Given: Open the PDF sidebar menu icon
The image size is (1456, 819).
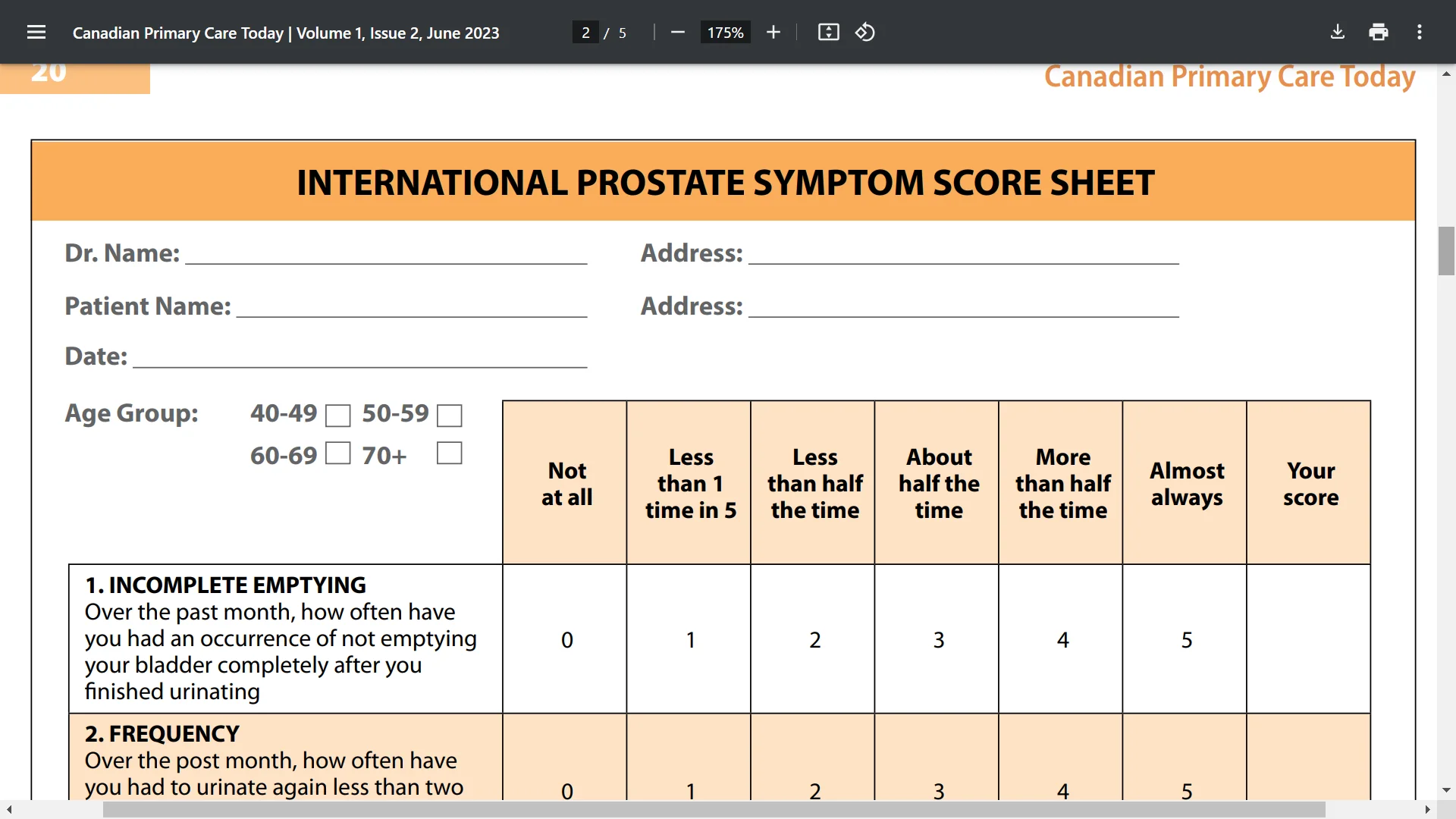Looking at the screenshot, I should click(x=36, y=33).
